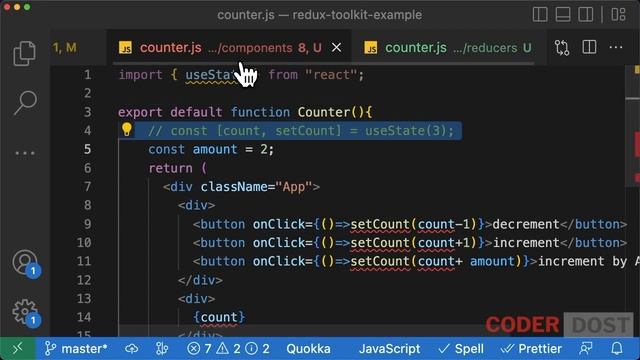Show additional views ellipsis in activity bar
This screenshot has width=640, height=360.
(25, 153)
